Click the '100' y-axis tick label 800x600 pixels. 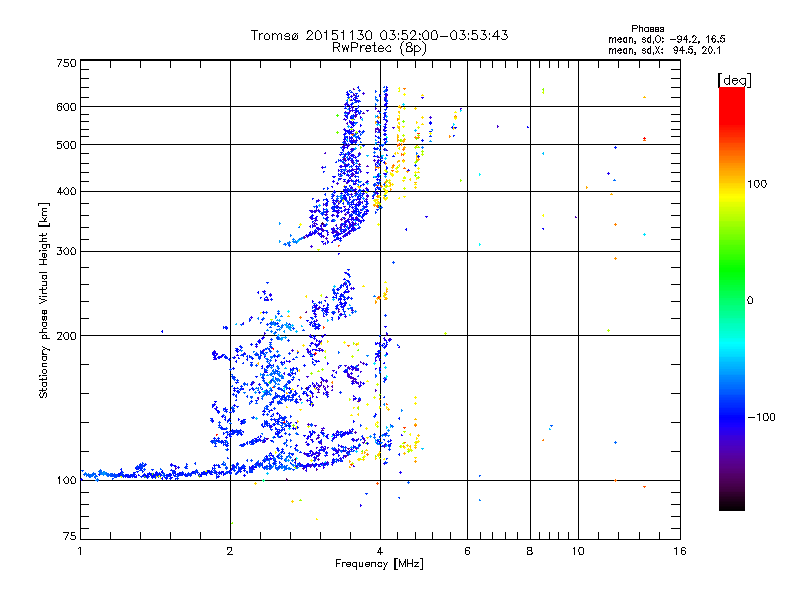tap(66, 481)
